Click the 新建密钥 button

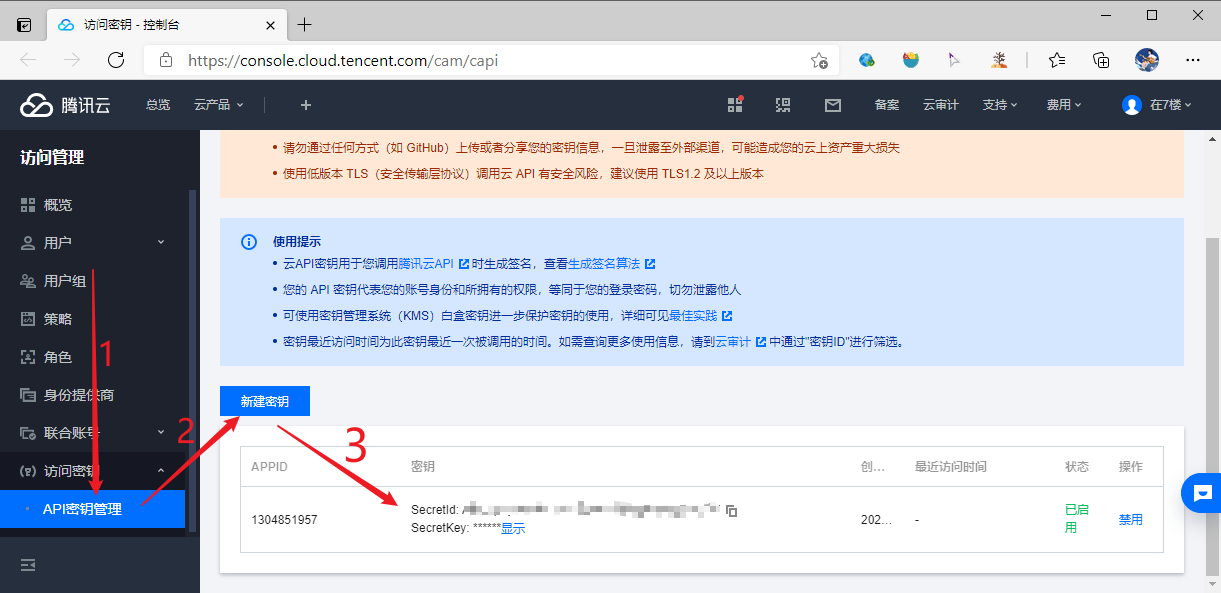click(265, 401)
